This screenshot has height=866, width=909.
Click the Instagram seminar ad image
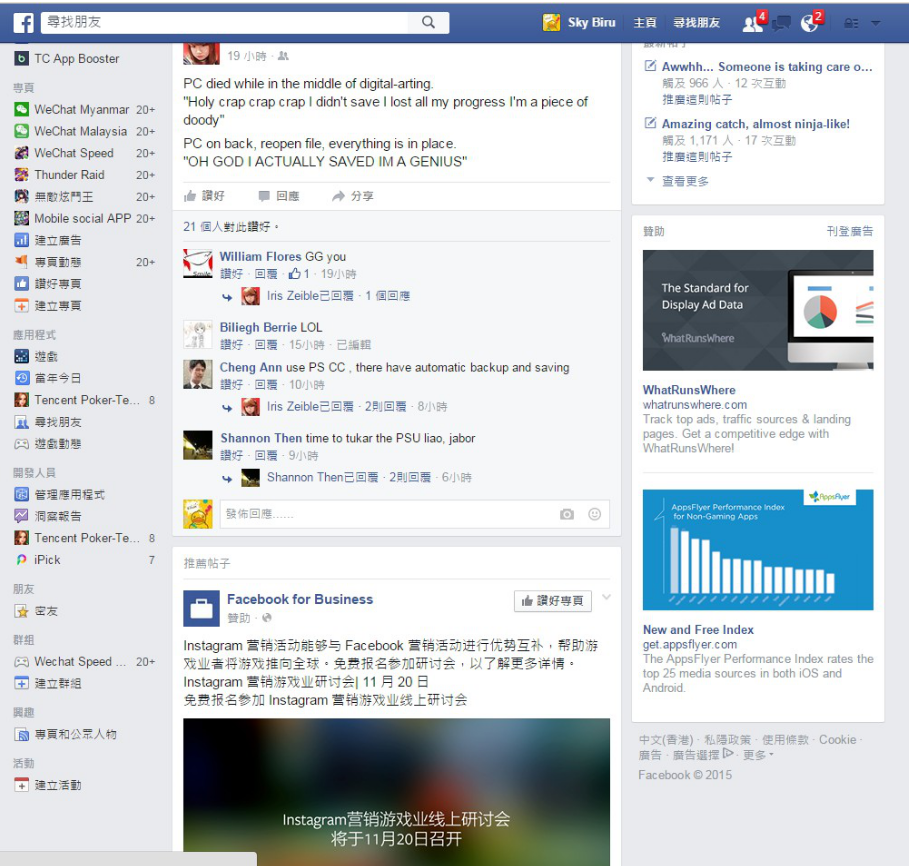[x=397, y=792]
